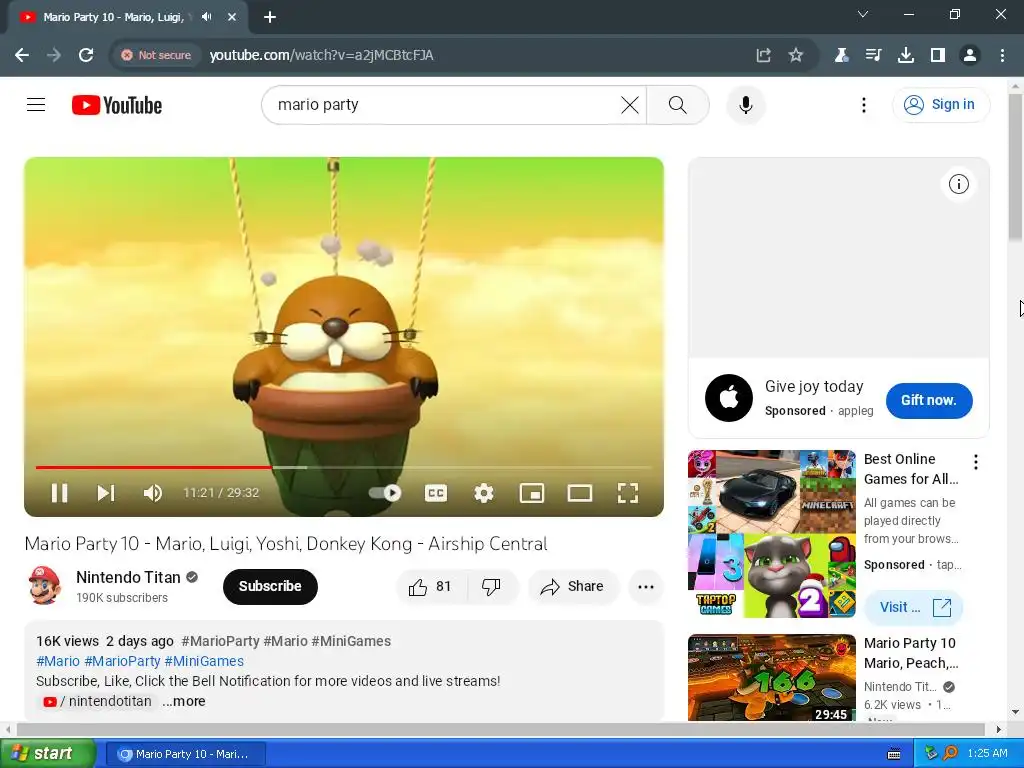This screenshot has height=768, width=1024.
Task: Close the Mario Party 10 tab
Action: click(x=232, y=17)
